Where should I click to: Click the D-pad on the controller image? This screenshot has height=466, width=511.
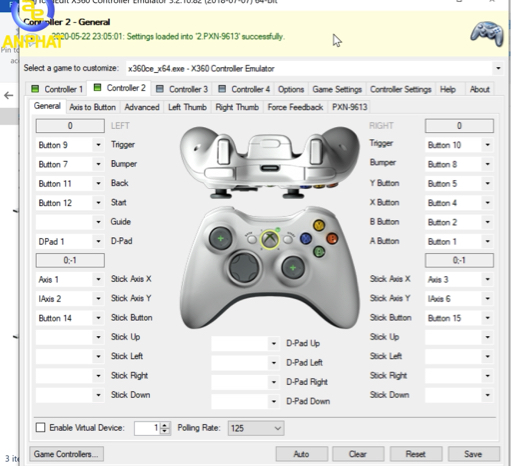pyautogui.click(x=244, y=267)
